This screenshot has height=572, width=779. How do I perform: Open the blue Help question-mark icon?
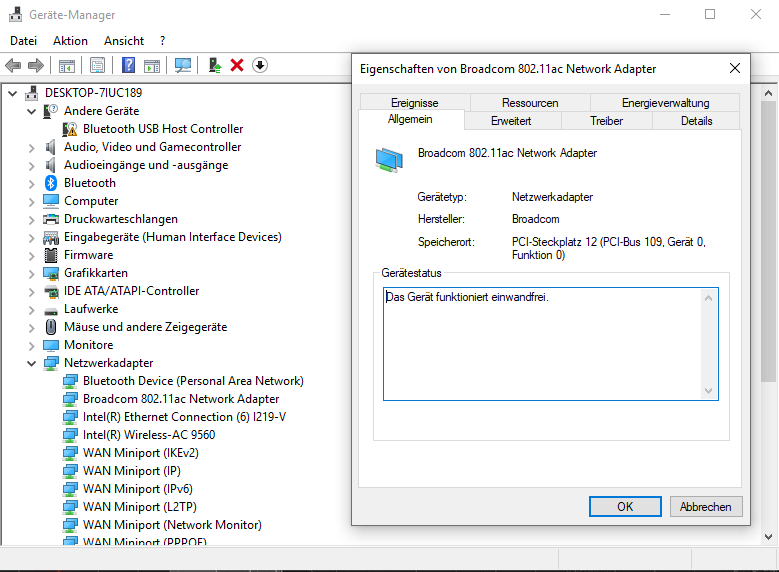[x=128, y=65]
